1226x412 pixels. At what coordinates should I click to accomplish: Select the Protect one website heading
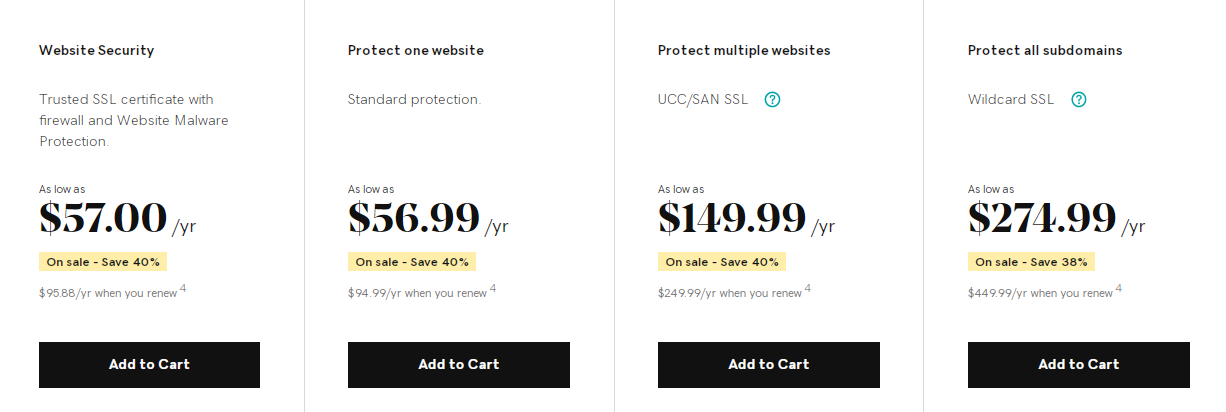416,50
